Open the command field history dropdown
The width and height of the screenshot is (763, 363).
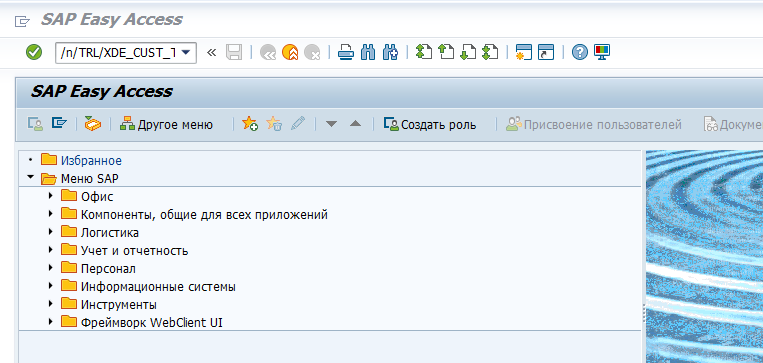click(x=185, y=52)
